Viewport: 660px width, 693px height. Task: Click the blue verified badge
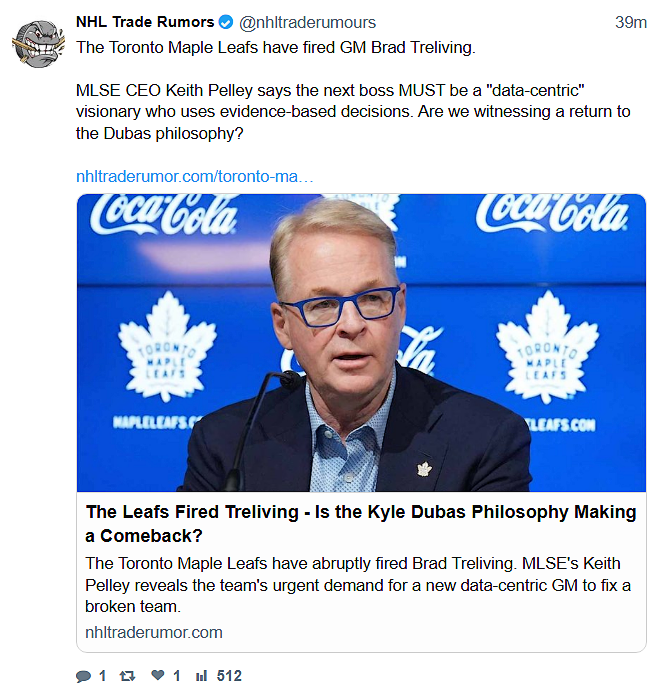[x=226, y=22]
